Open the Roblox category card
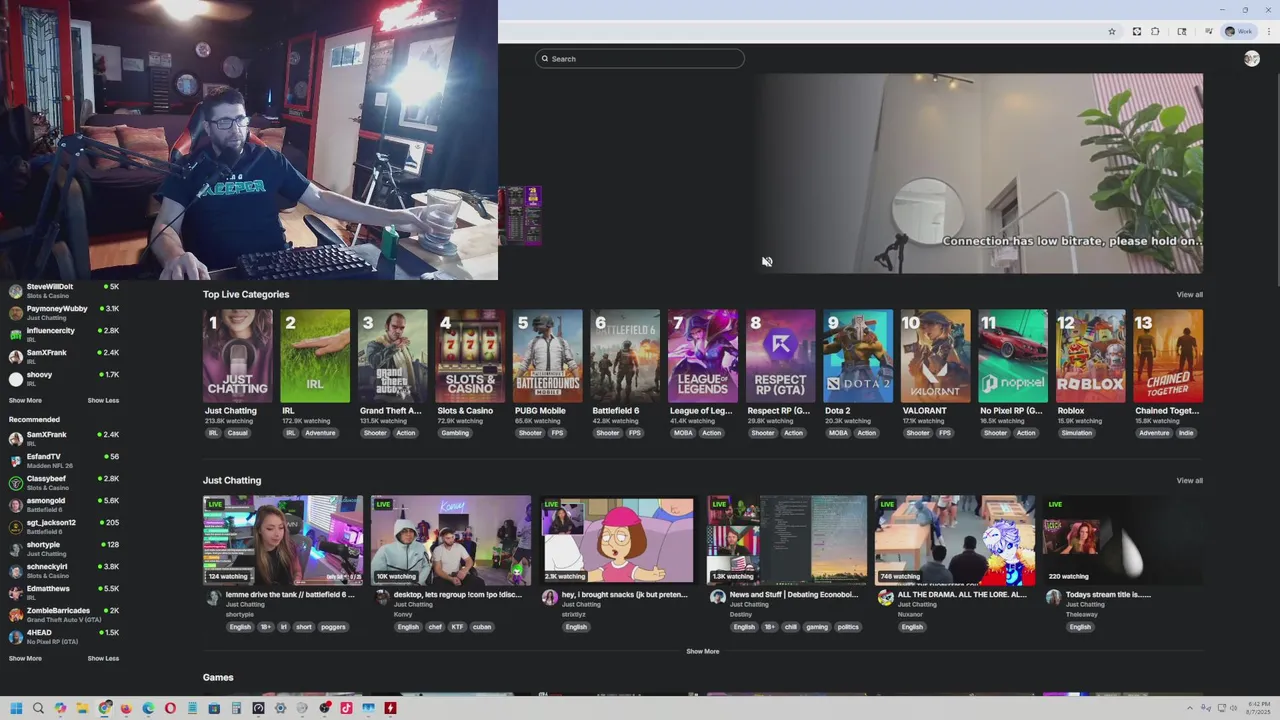 (1091, 356)
